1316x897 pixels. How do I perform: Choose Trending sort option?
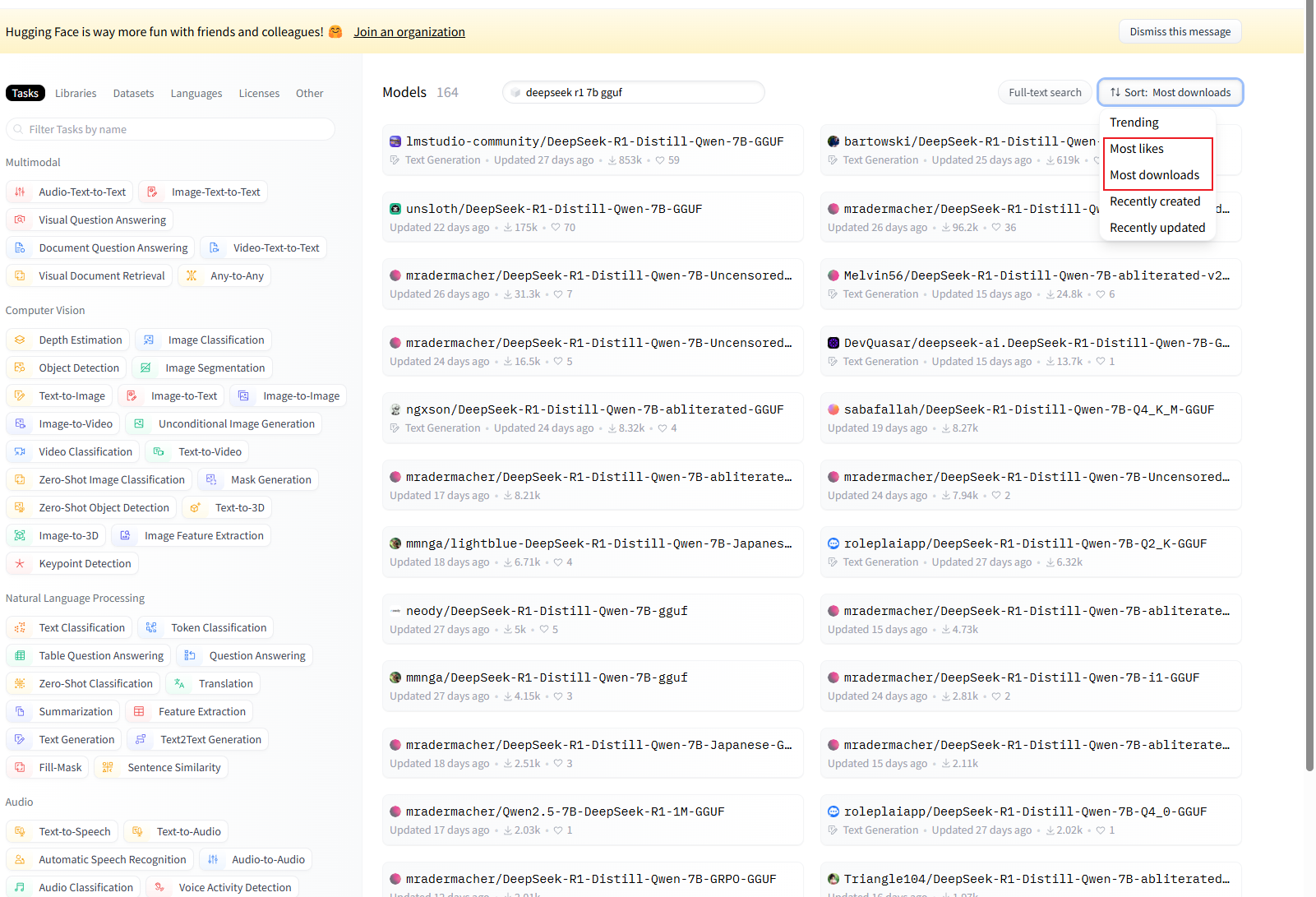[x=1134, y=123]
